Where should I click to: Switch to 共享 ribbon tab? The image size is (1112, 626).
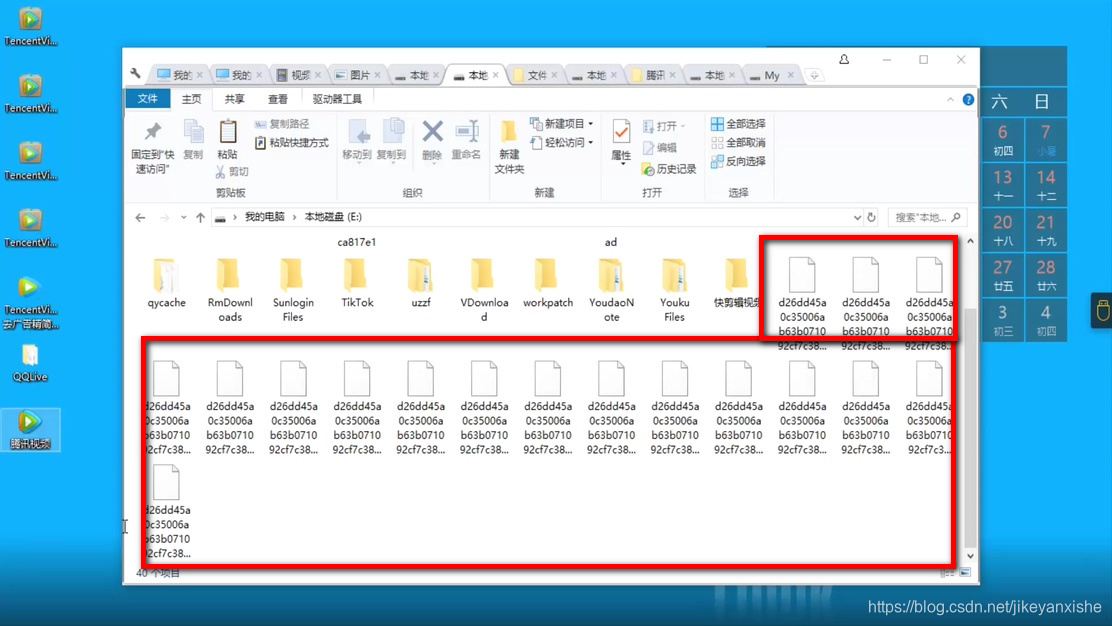click(235, 99)
